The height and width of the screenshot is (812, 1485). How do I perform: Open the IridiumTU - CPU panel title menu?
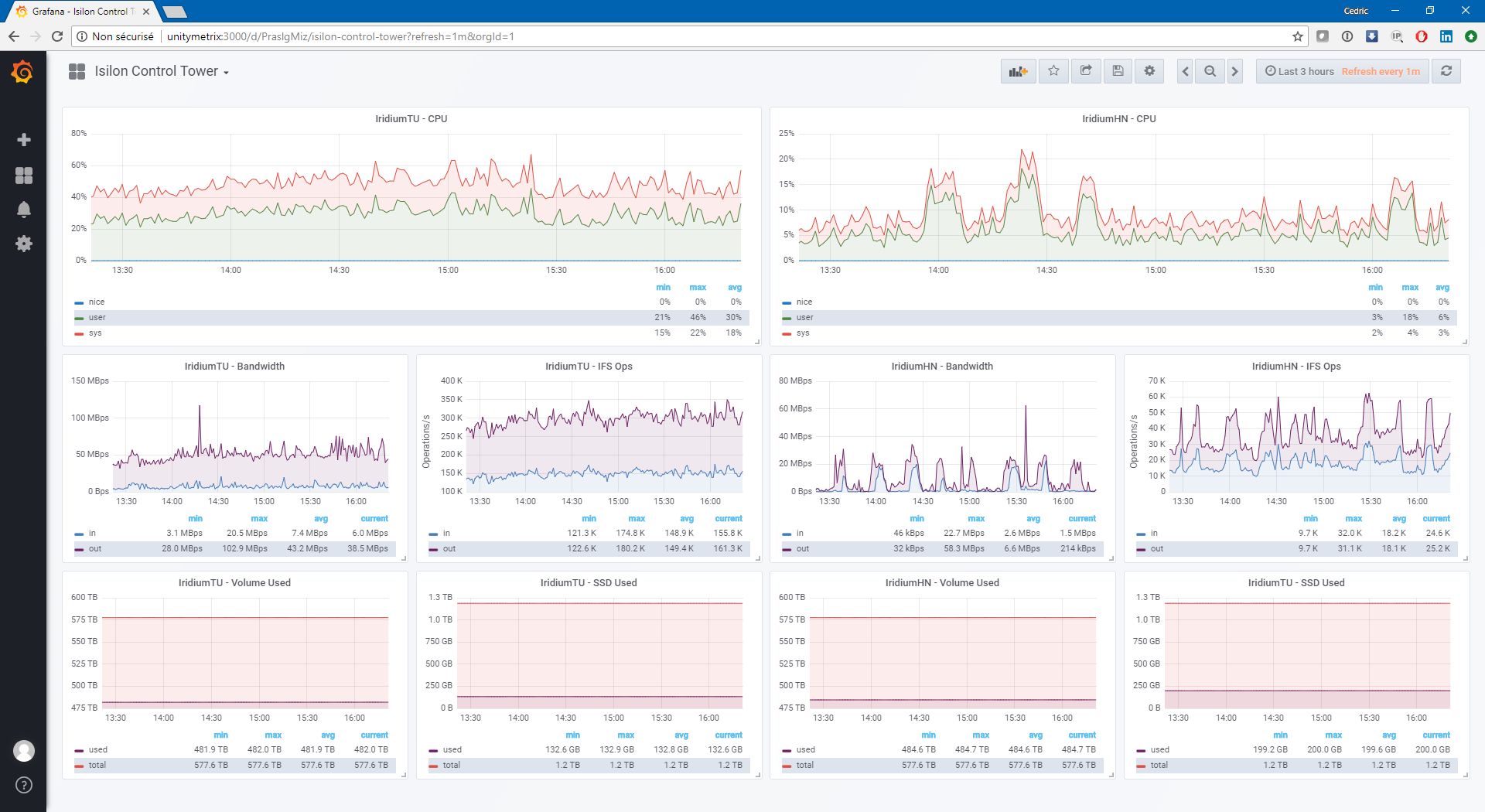point(411,119)
